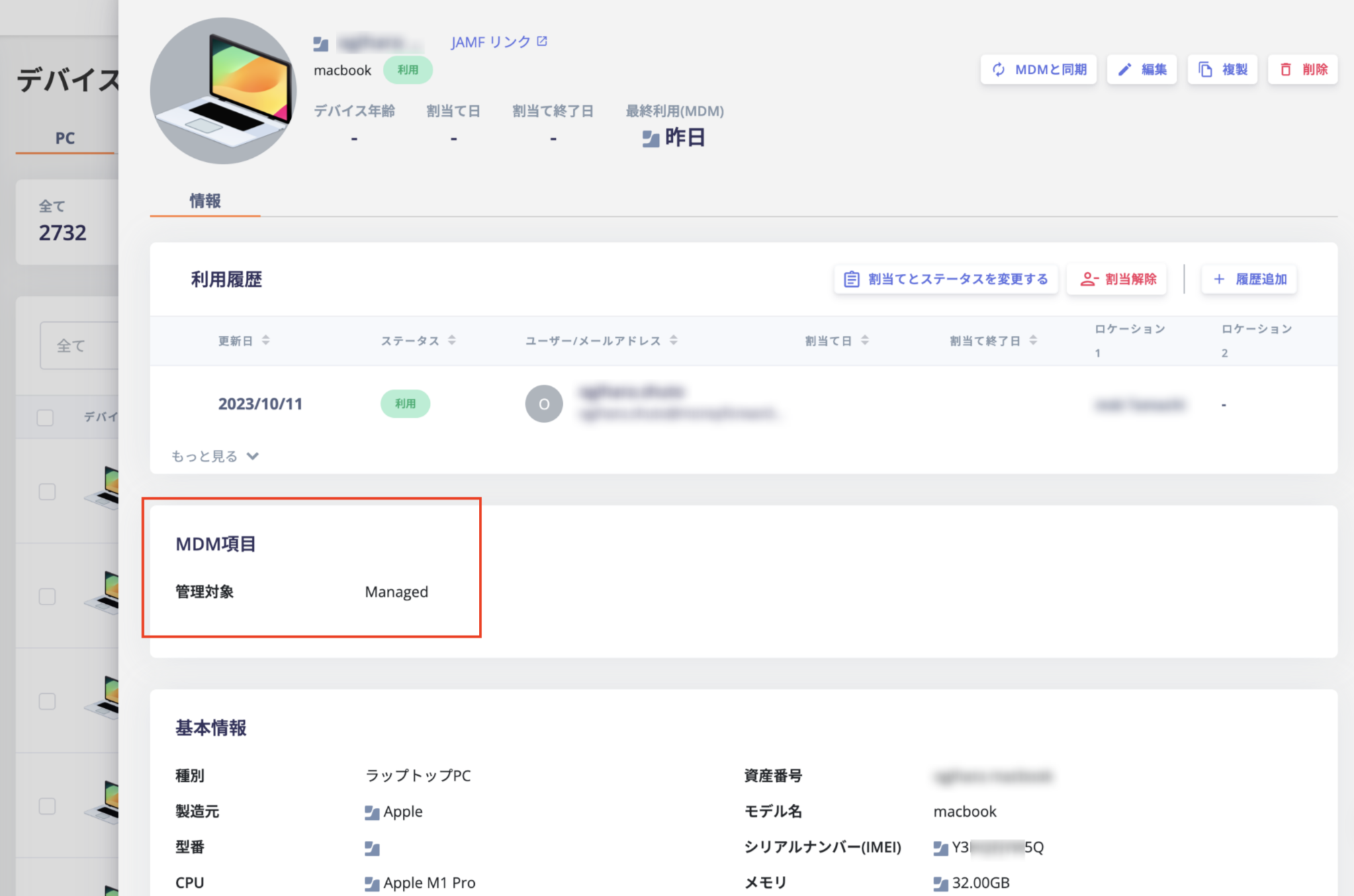Click the pencil edit icon
Image resolution: width=1354 pixels, height=896 pixels.
[x=1125, y=69]
